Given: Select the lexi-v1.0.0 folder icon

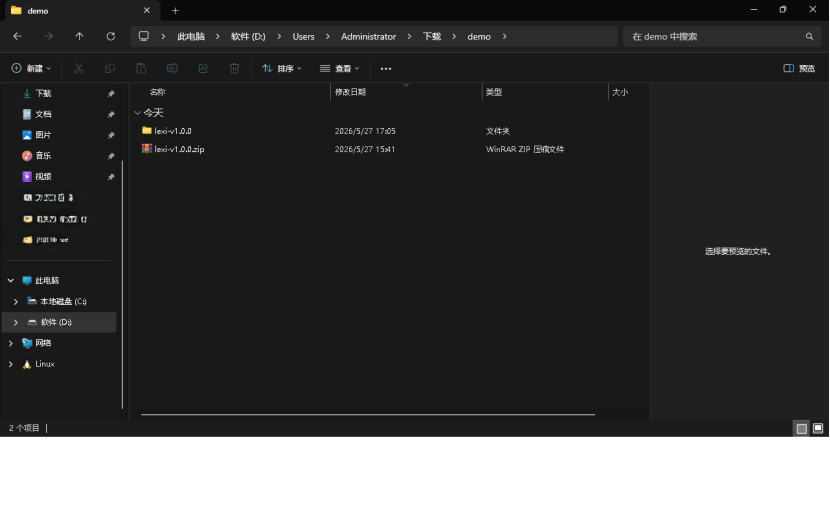Looking at the screenshot, I should pos(147,131).
